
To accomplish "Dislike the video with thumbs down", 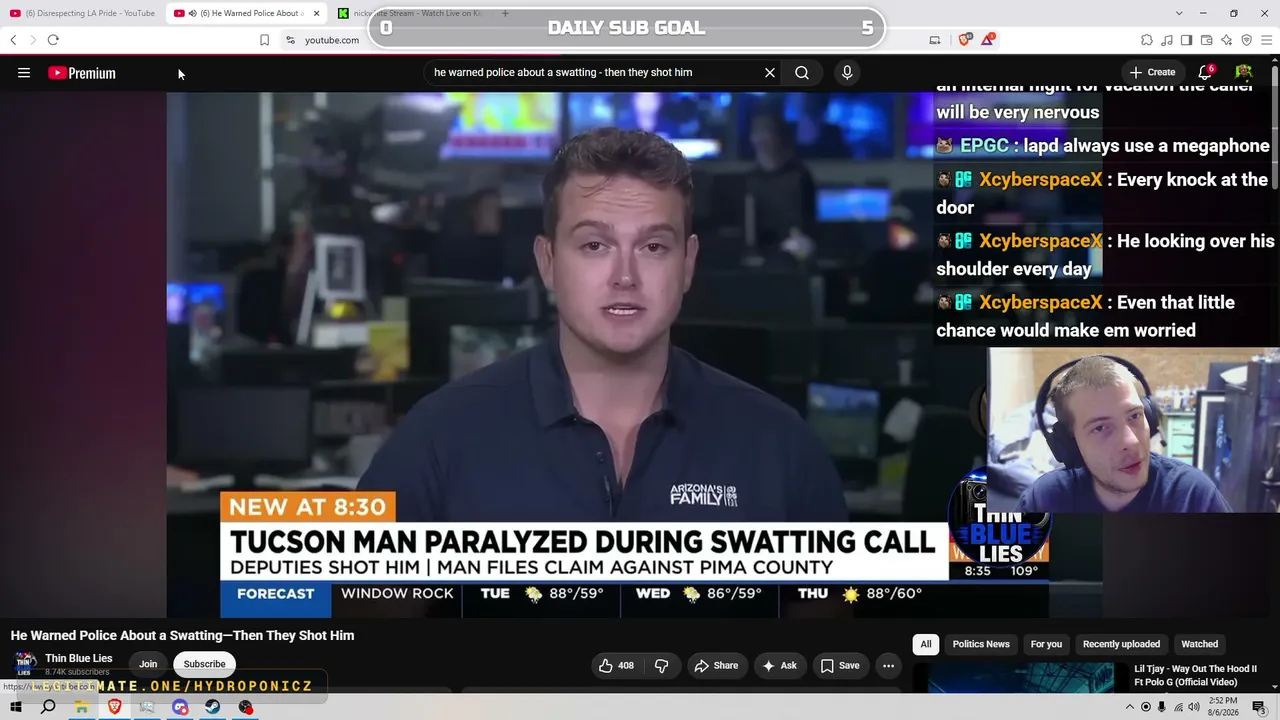I will point(661,666).
